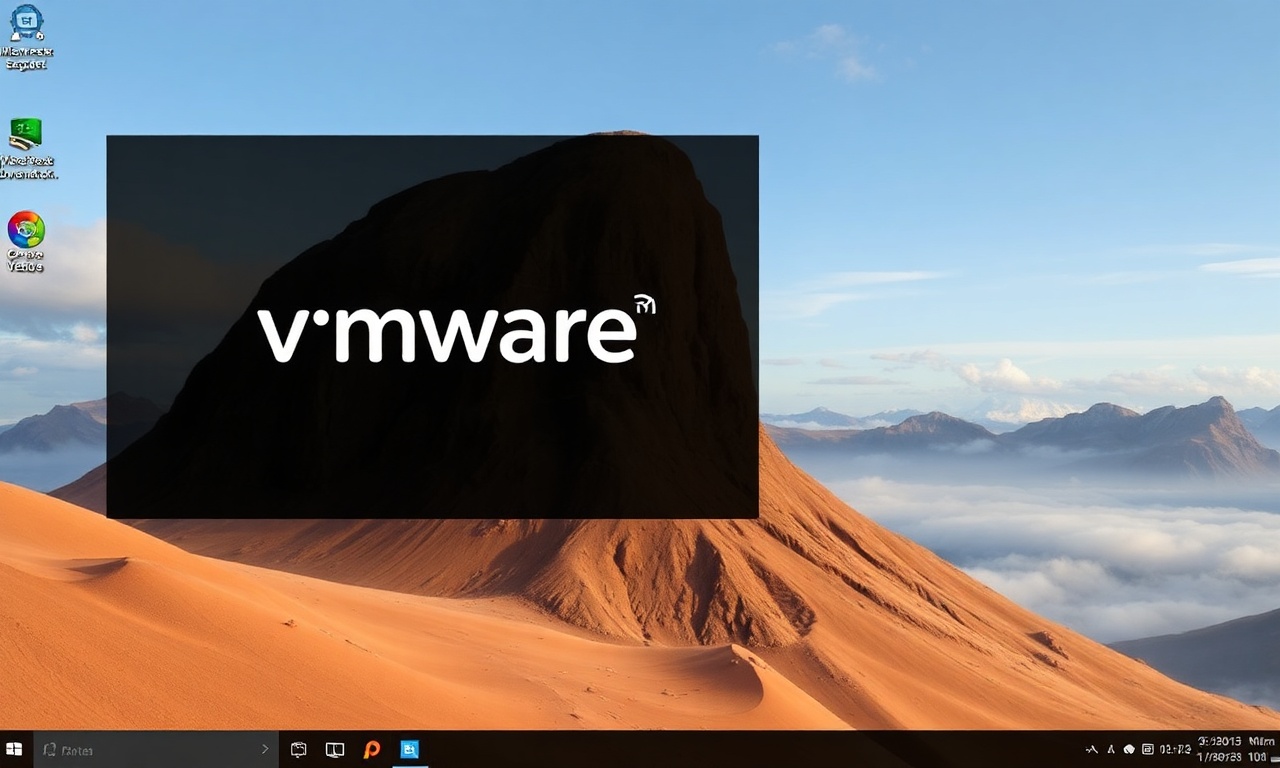Click the taskbar search box
The width and height of the screenshot is (1280, 768).
[155, 749]
